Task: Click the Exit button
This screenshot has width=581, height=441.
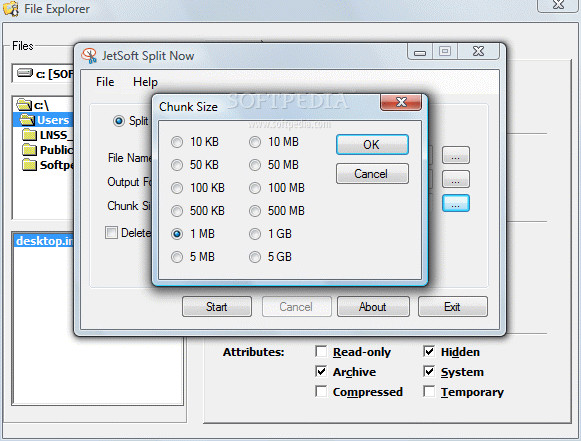Action: click(x=452, y=306)
